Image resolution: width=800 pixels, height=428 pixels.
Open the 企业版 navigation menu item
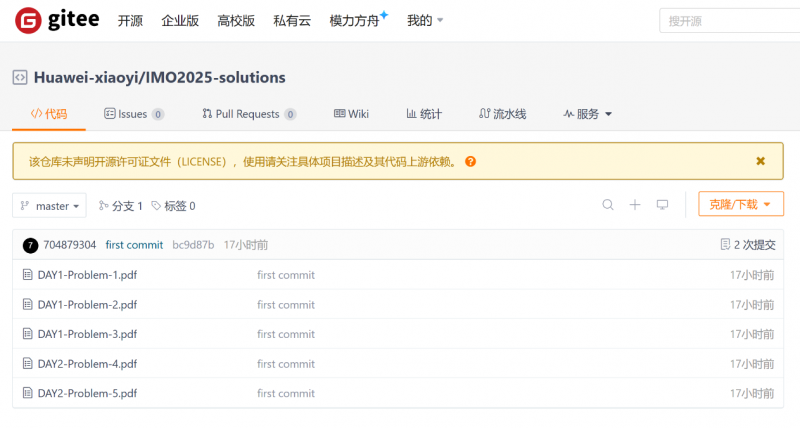tap(180, 20)
